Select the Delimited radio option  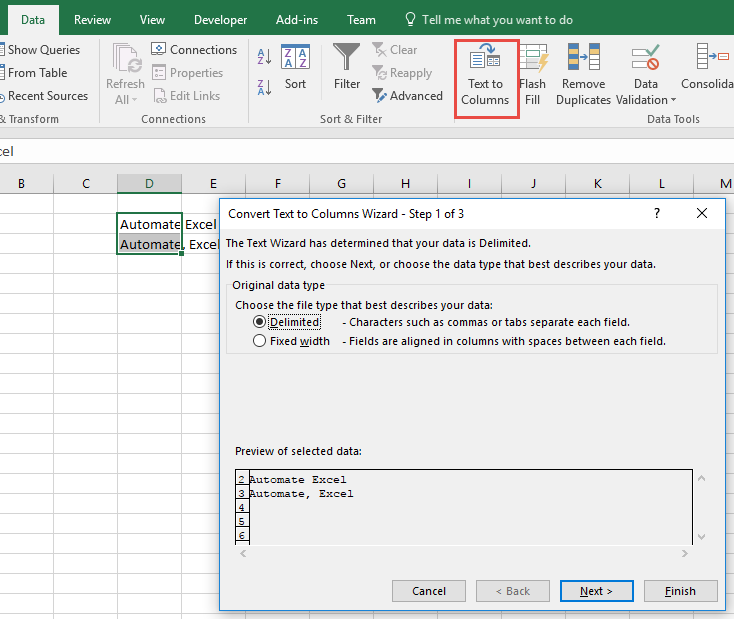259,322
